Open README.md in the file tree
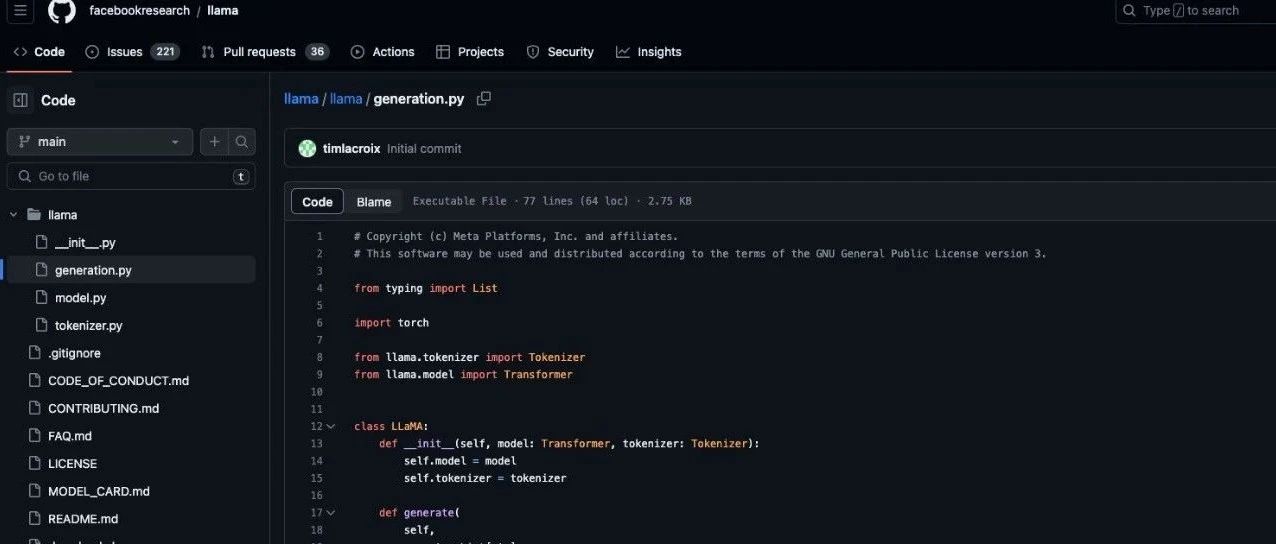 83,519
